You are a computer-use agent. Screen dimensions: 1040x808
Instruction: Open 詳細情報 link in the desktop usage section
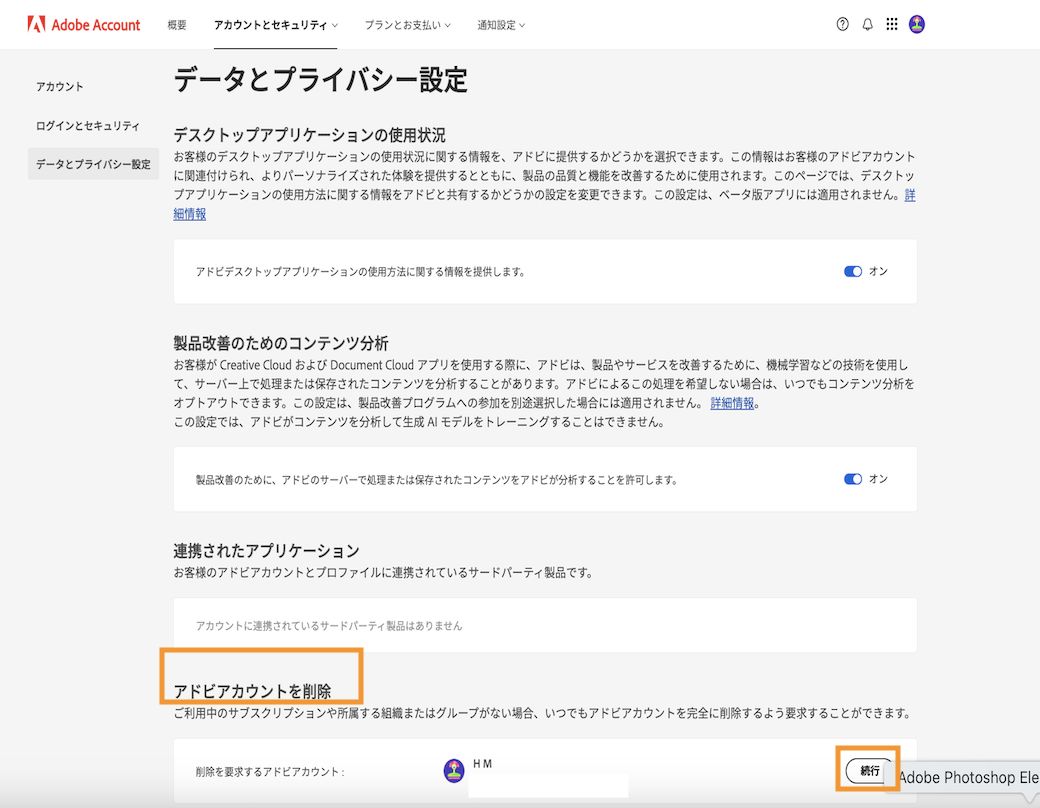(190, 213)
